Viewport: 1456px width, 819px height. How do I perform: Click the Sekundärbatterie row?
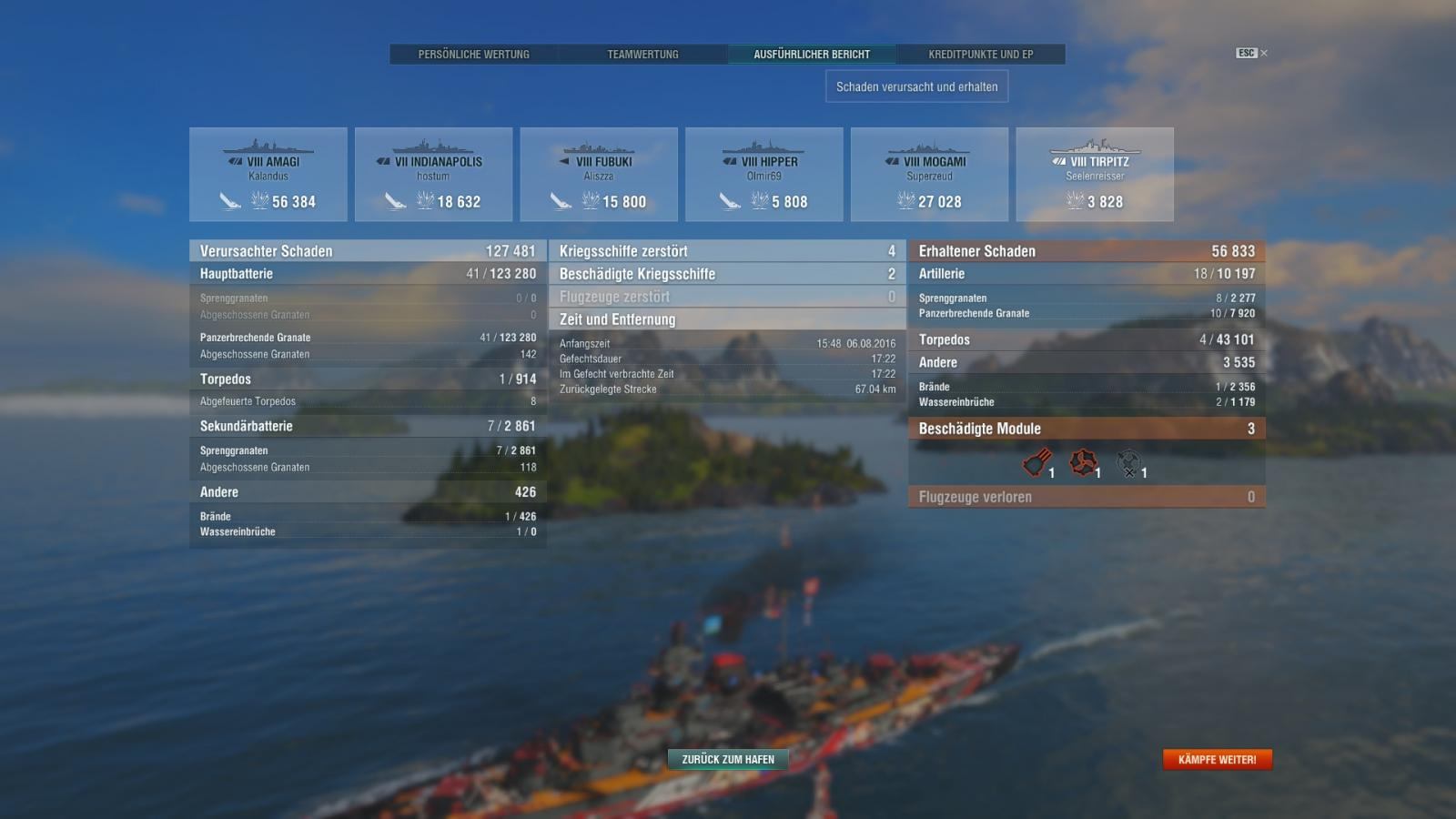(x=368, y=426)
